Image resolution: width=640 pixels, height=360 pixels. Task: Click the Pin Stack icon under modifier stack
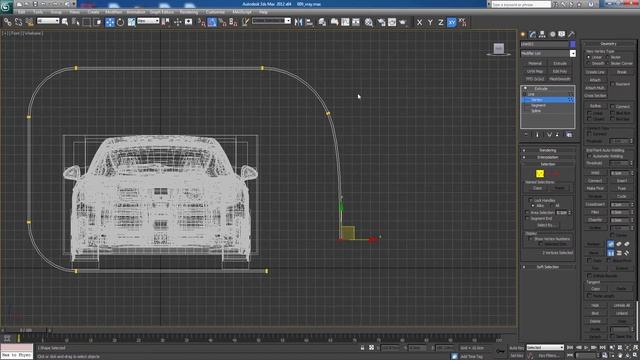[x=526, y=134]
